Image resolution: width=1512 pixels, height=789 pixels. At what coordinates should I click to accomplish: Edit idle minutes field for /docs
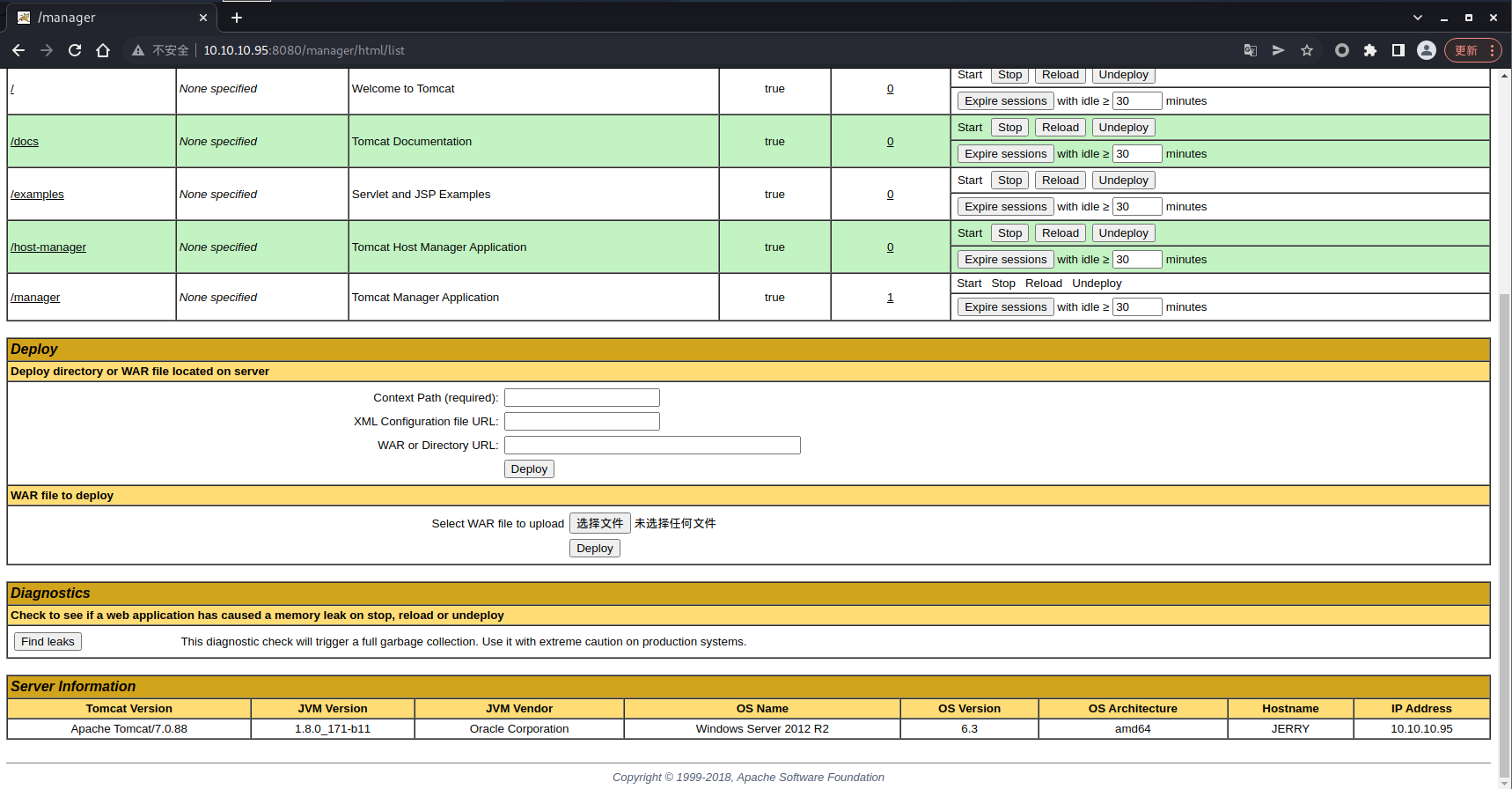[x=1137, y=154]
